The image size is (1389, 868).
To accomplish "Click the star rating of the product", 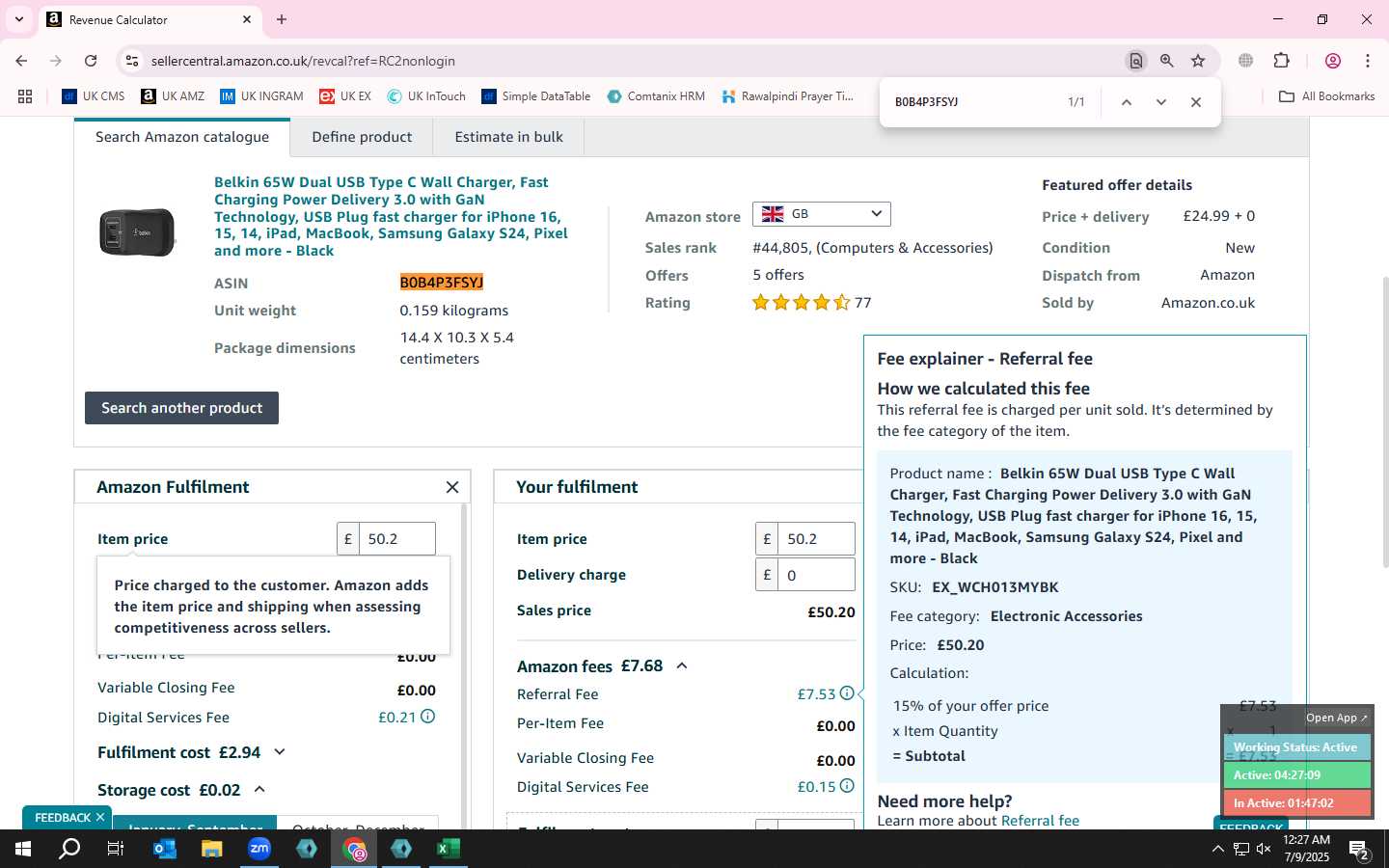I will 801,303.
